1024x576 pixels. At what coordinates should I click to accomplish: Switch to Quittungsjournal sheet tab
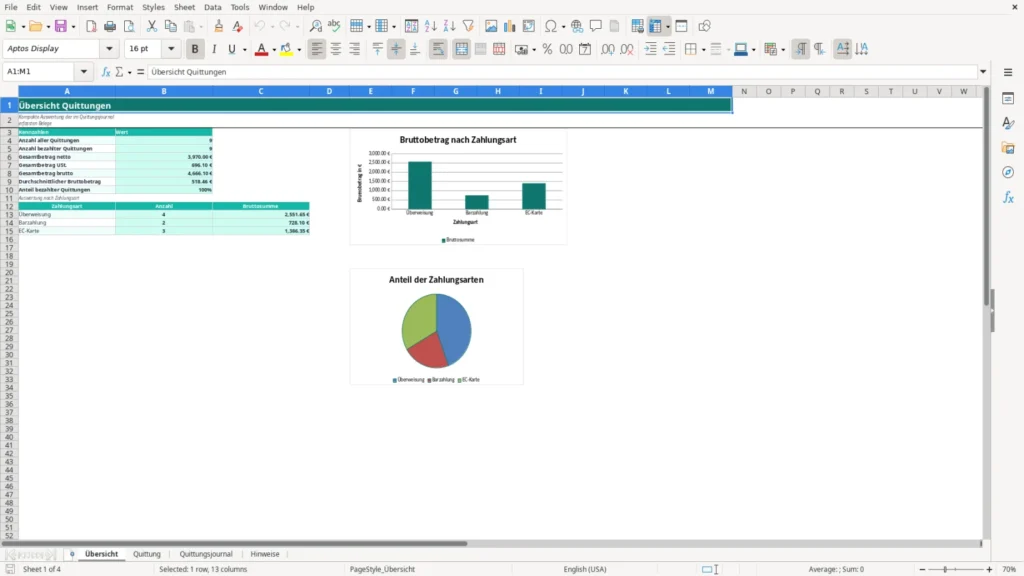click(x=206, y=554)
